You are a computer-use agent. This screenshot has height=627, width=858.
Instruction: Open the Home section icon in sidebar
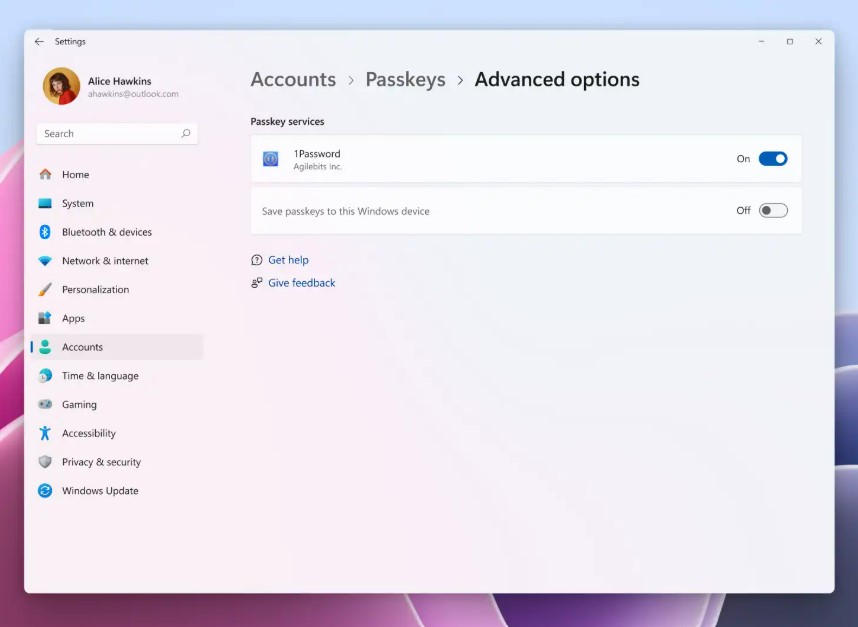tap(45, 174)
